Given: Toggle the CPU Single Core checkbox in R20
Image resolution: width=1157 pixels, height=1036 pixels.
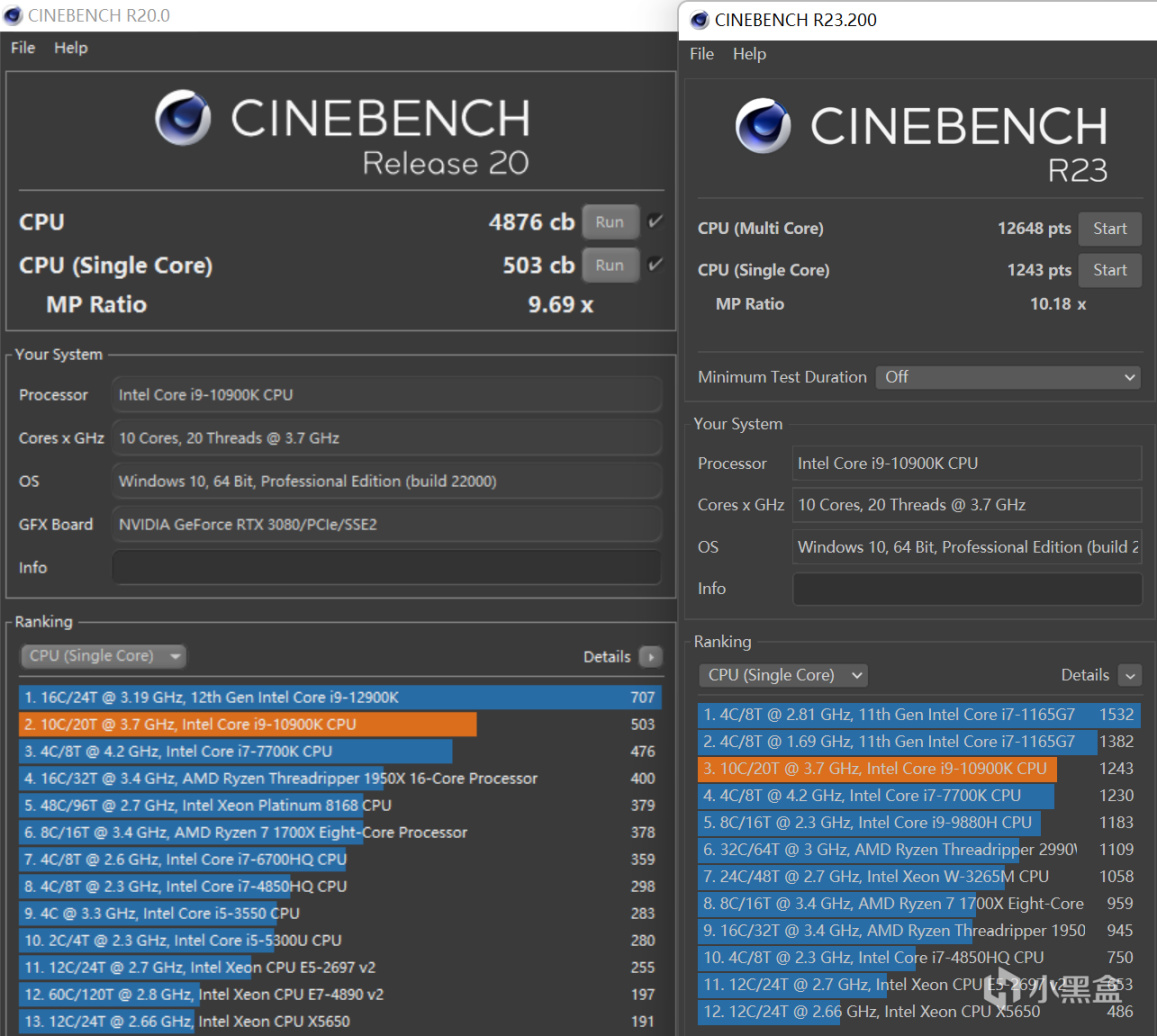Looking at the screenshot, I should pos(655,265).
